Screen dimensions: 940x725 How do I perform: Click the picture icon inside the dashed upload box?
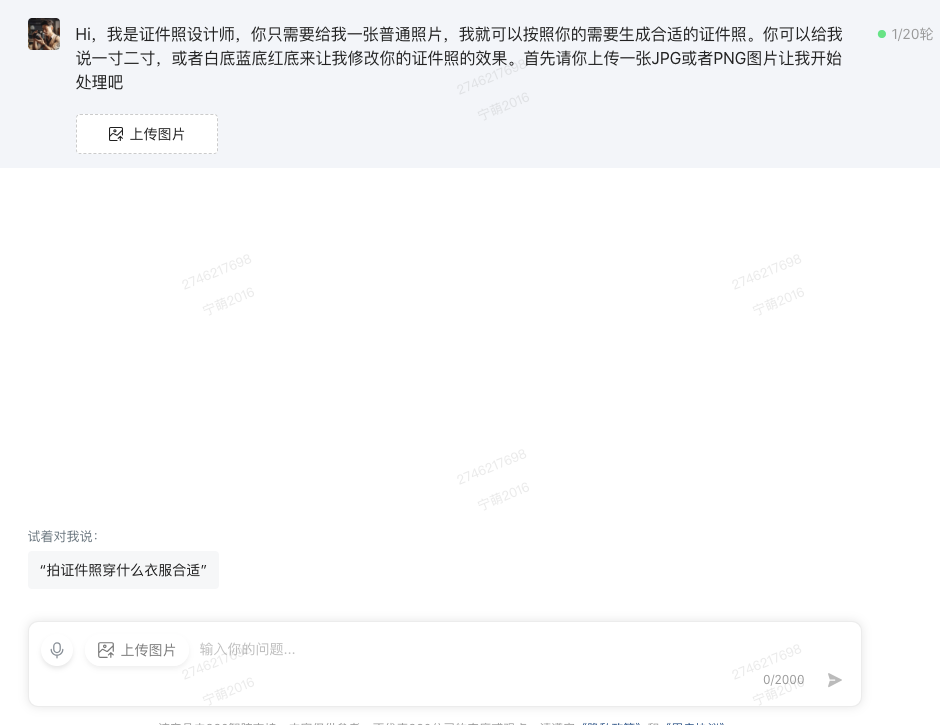pyautogui.click(x=116, y=134)
